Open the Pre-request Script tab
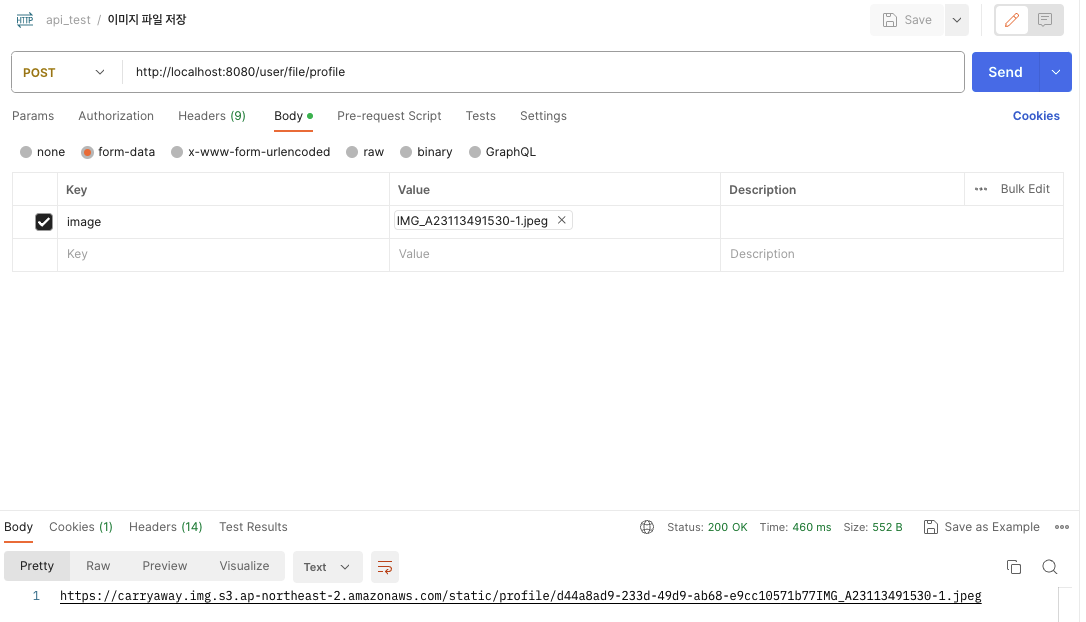 click(x=389, y=116)
